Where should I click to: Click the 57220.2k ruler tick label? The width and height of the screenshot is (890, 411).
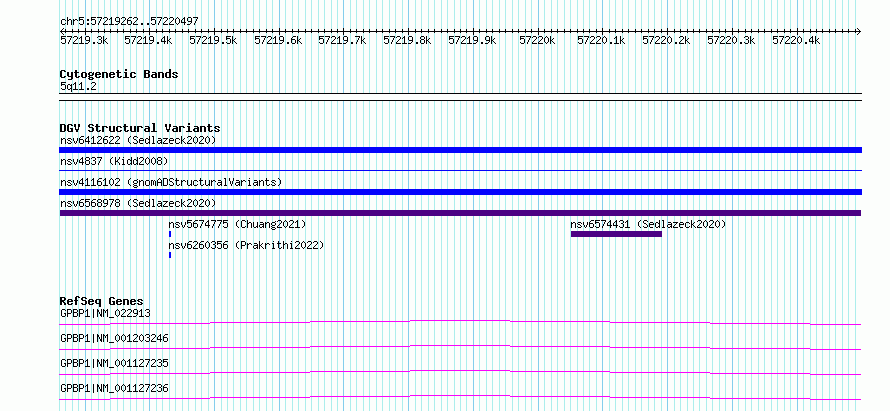click(666, 40)
